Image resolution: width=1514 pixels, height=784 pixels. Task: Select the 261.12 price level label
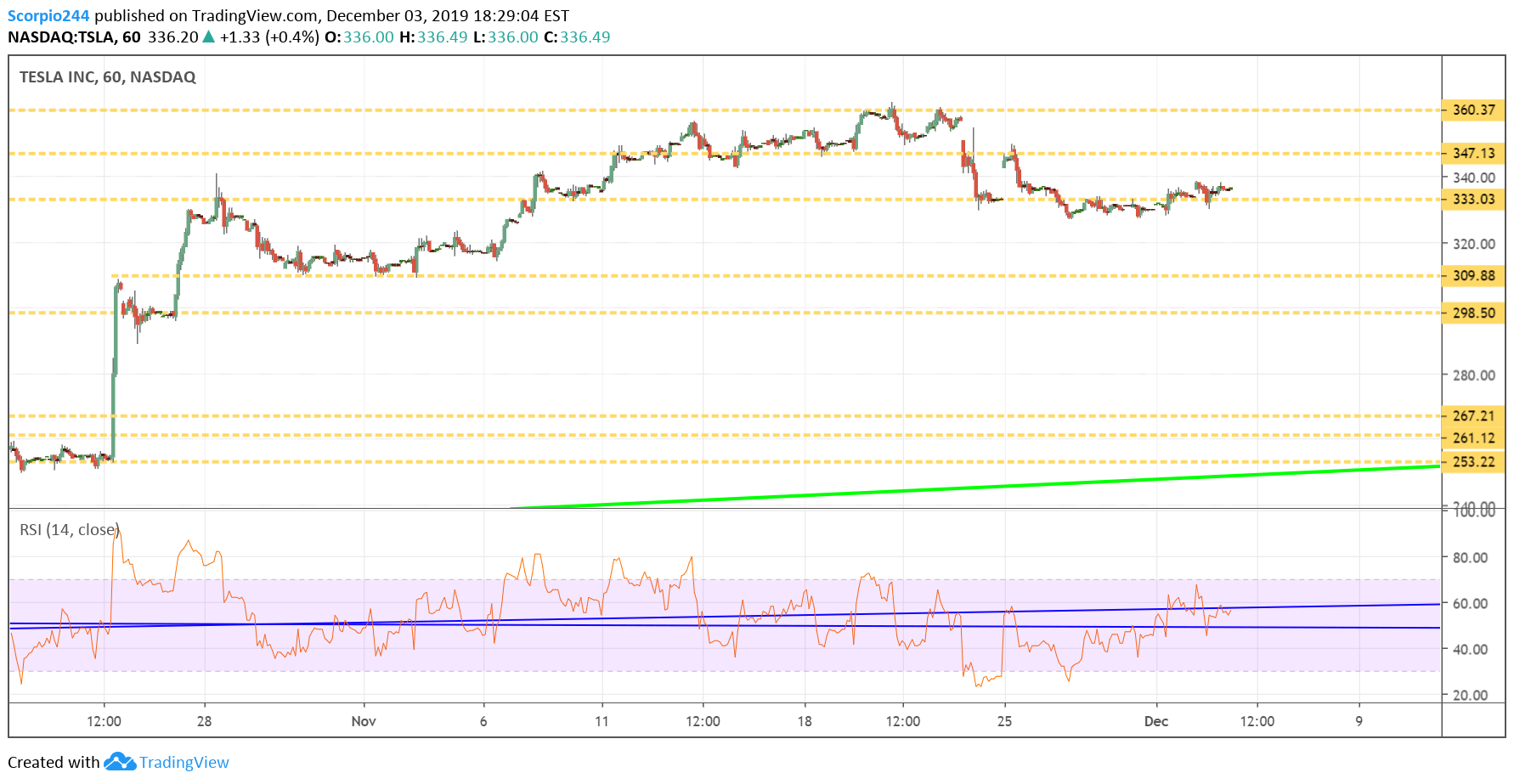pos(1473,437)
